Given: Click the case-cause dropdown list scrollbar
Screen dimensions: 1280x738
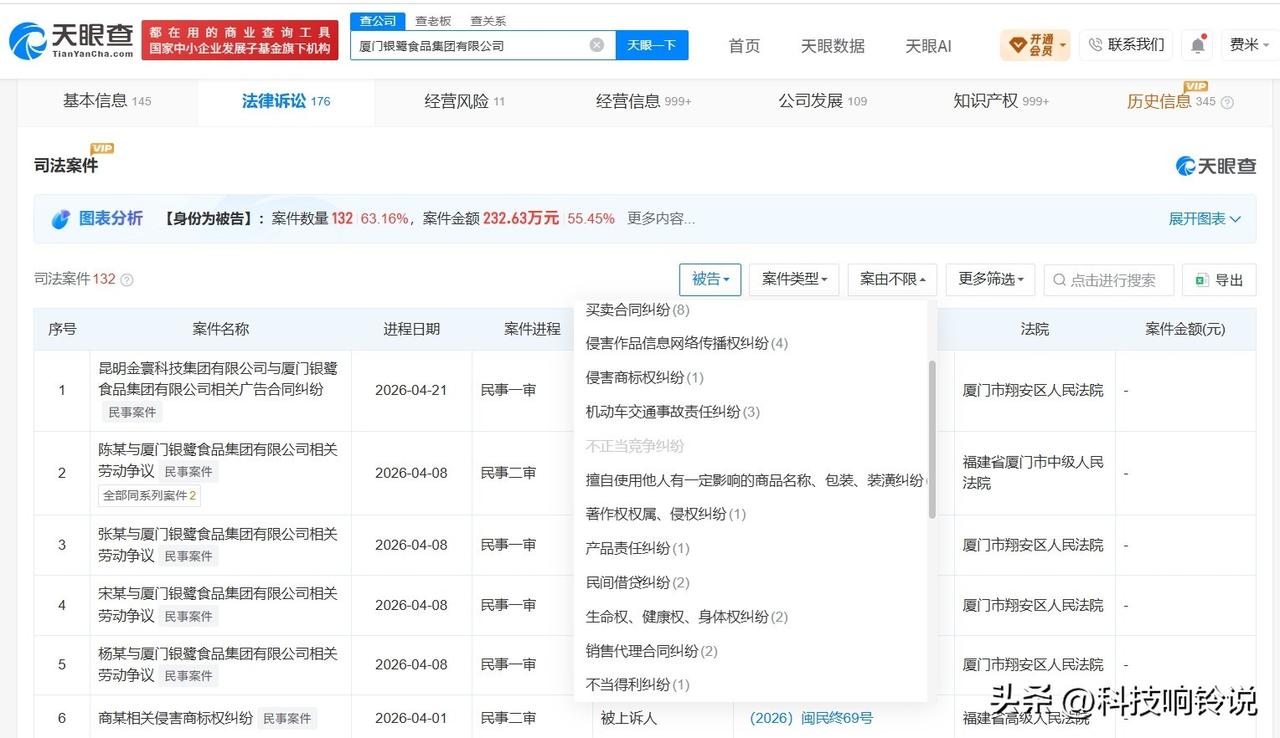Looking at the screenshot, I should [933, 439].
